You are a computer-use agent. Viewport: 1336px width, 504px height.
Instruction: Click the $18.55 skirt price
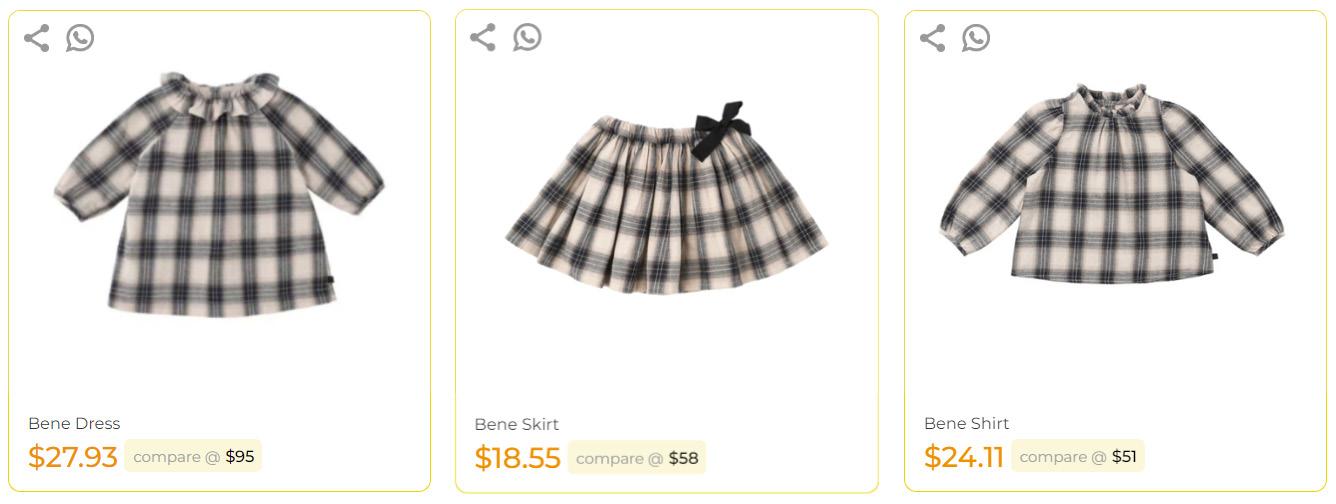point(517,458)
